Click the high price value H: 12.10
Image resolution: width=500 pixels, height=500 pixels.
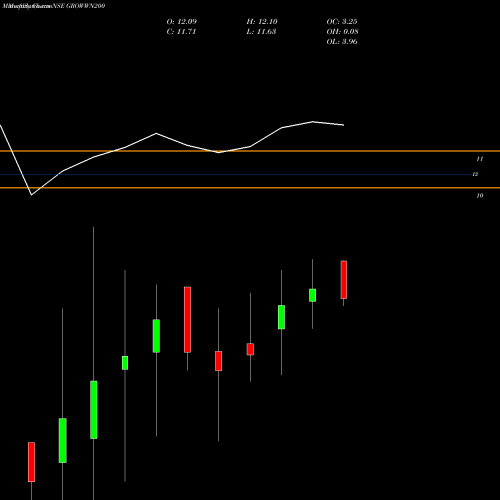point(262,22)
